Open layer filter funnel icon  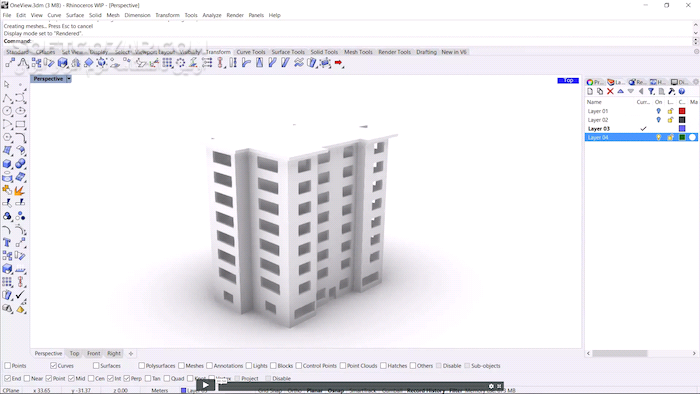(651, 91)
